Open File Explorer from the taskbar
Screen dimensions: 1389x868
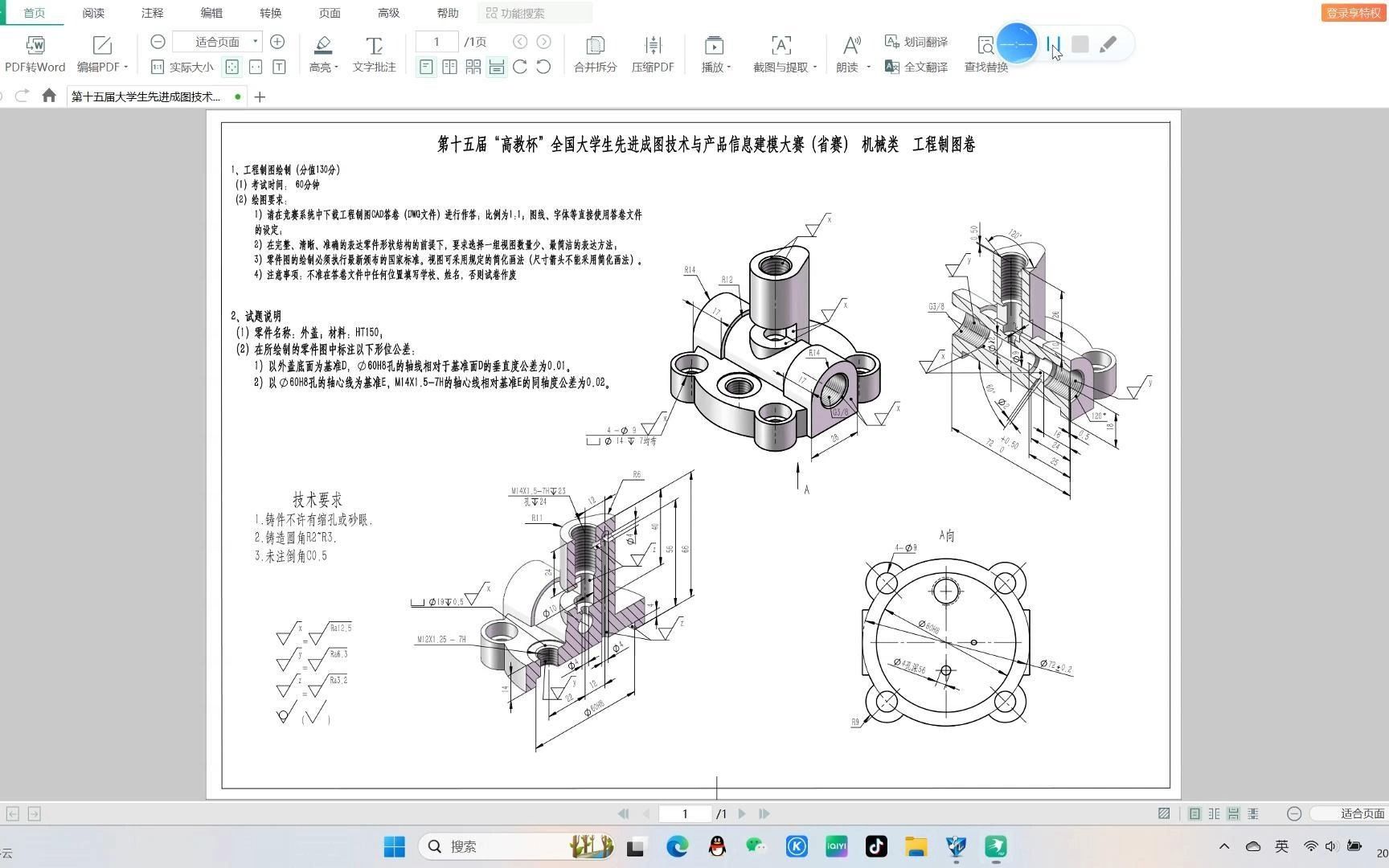916,846
